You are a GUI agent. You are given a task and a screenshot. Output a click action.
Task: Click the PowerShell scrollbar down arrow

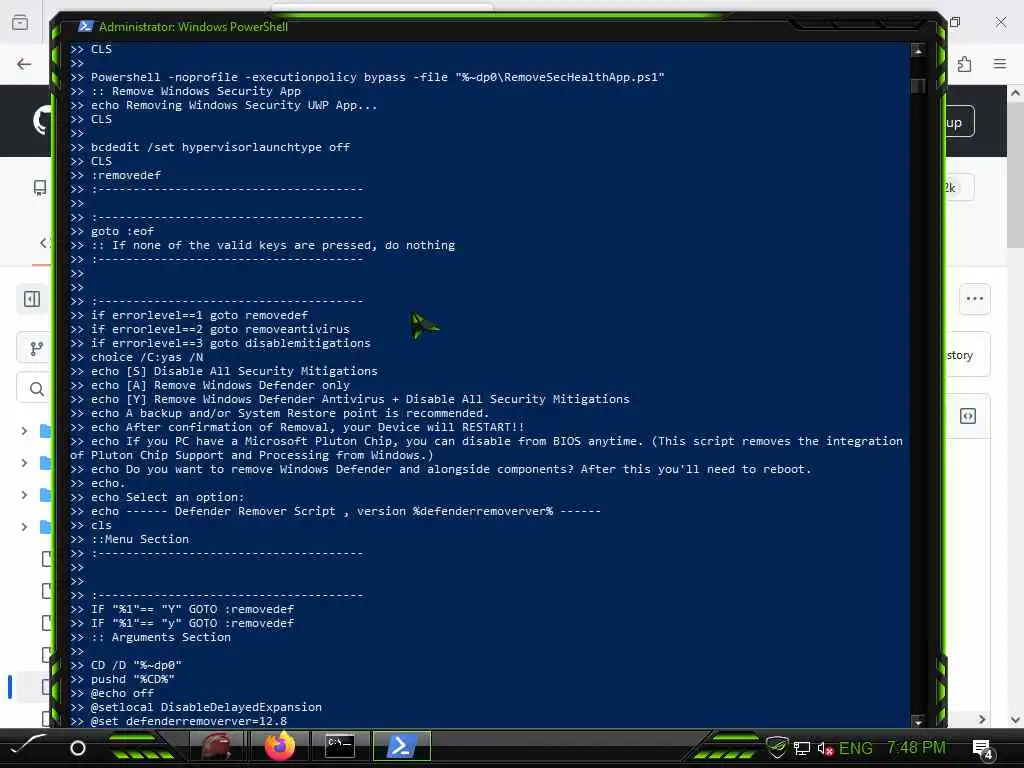coord(918,722)
